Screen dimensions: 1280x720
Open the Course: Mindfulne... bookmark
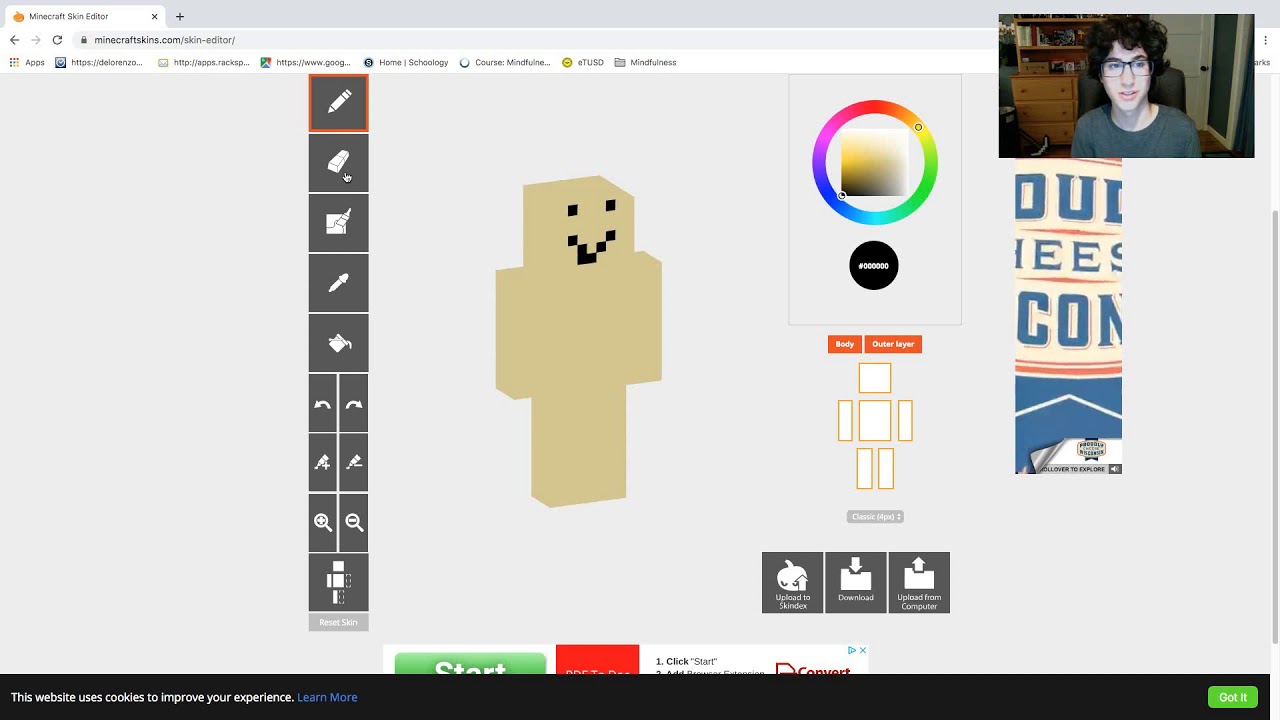tap(505, 62)
